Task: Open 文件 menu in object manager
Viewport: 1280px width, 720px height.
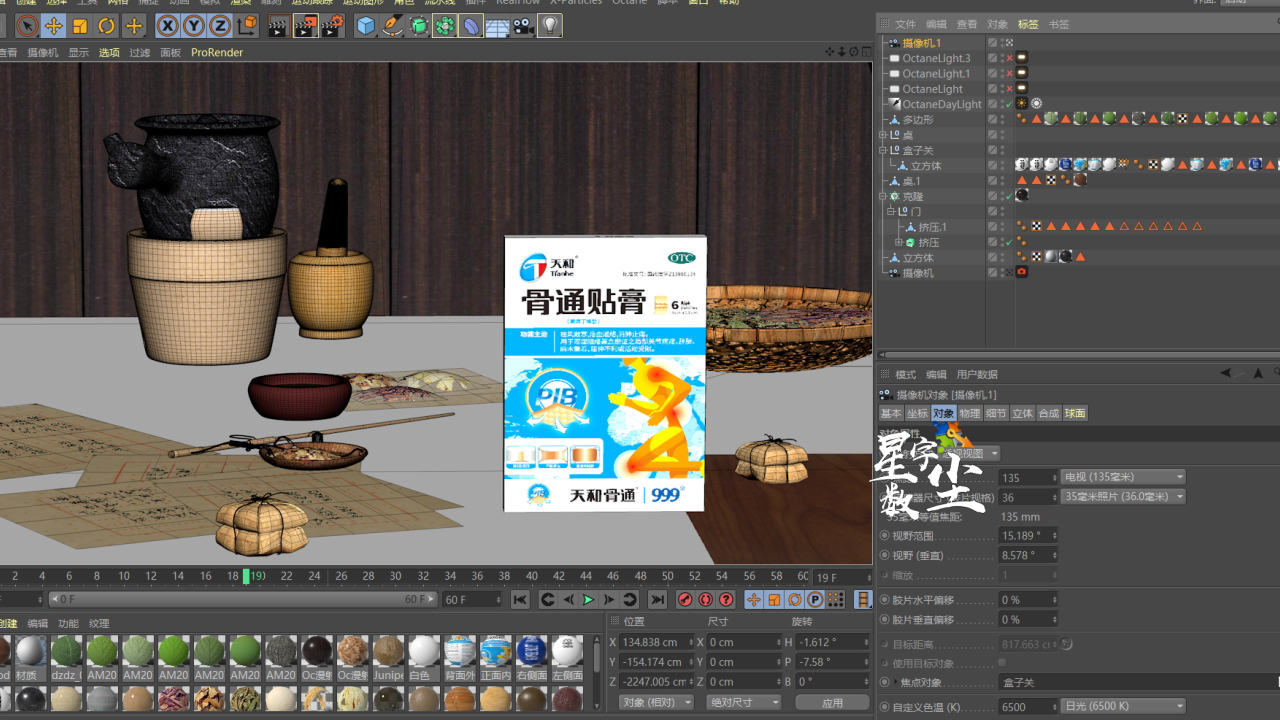Action: [905, 24]
